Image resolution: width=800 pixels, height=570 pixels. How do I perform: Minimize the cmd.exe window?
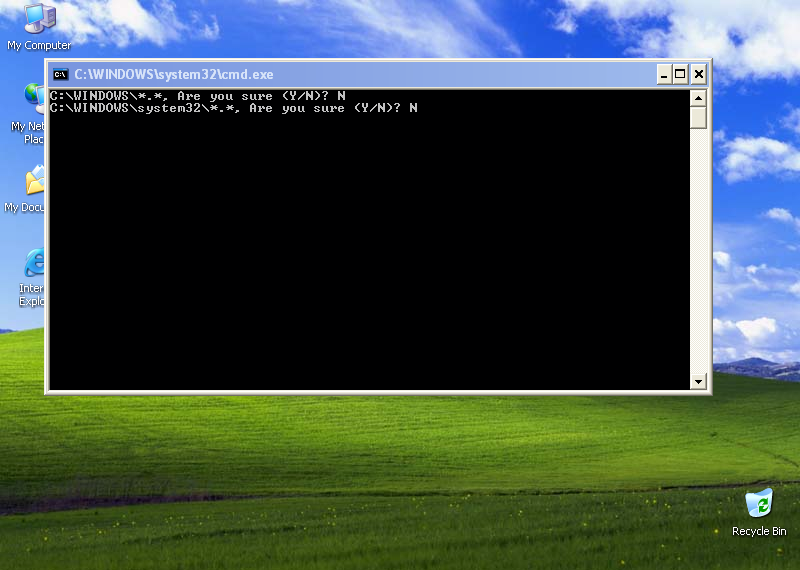pyautogui.click(x=664, y=75)
